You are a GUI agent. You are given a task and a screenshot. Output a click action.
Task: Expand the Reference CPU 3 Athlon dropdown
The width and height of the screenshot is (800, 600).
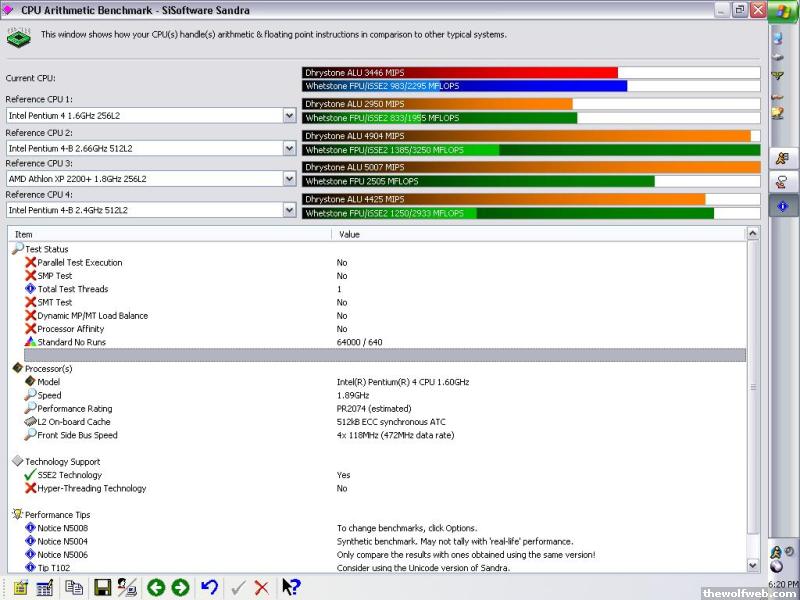click(289, 179)
